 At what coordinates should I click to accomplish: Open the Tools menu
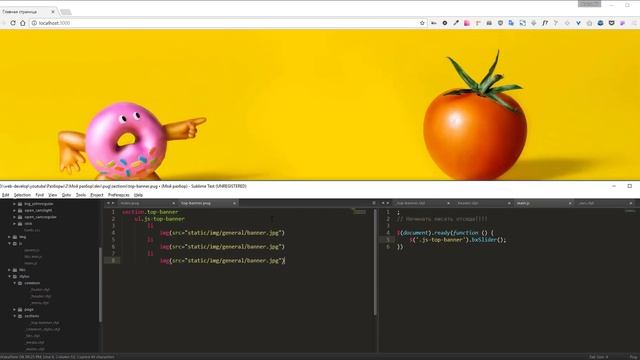(81, 195)
